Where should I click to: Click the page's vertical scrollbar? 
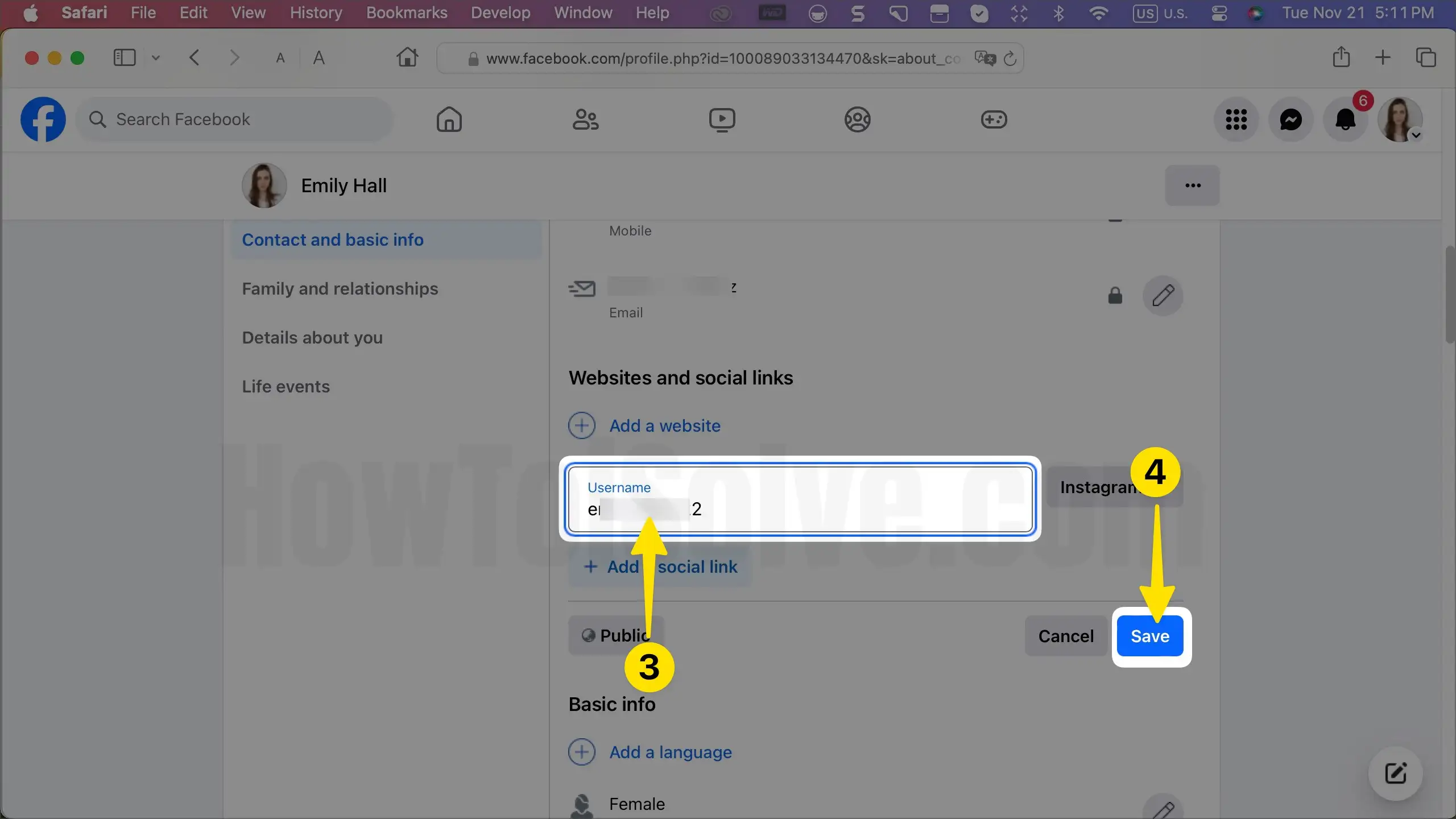[1450, 294]
